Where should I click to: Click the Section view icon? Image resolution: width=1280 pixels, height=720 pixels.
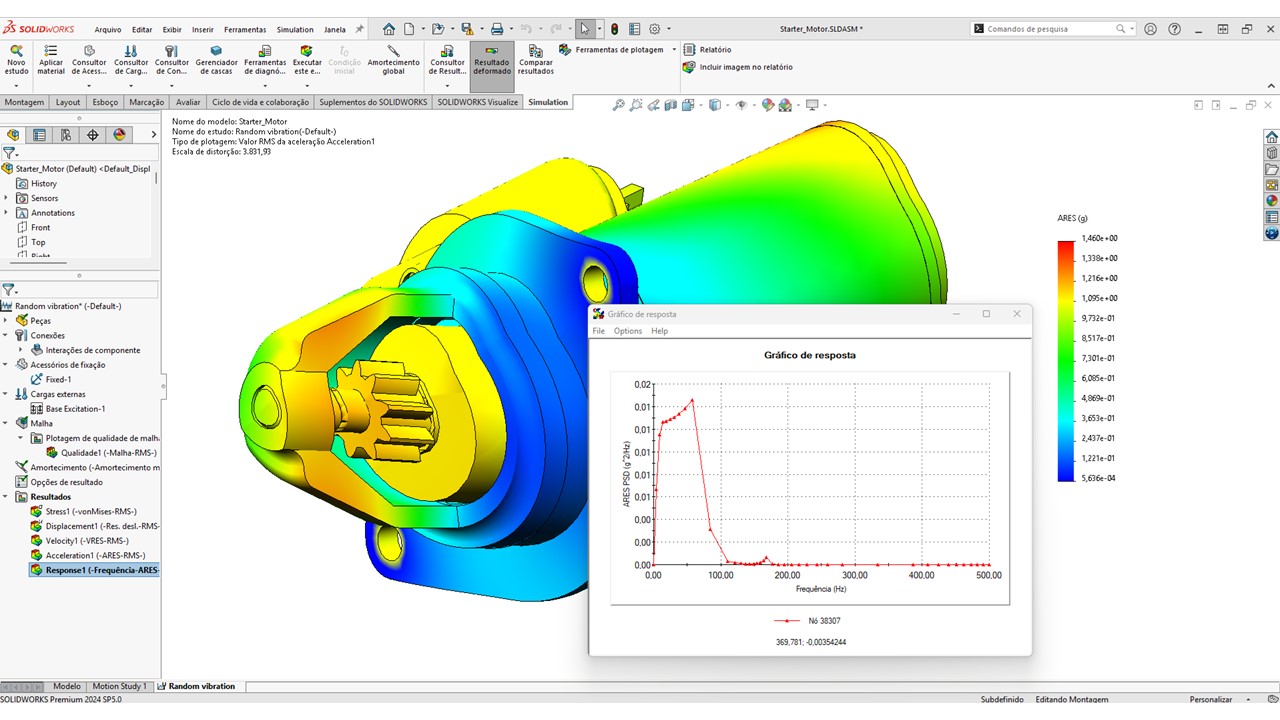(671, 105)
